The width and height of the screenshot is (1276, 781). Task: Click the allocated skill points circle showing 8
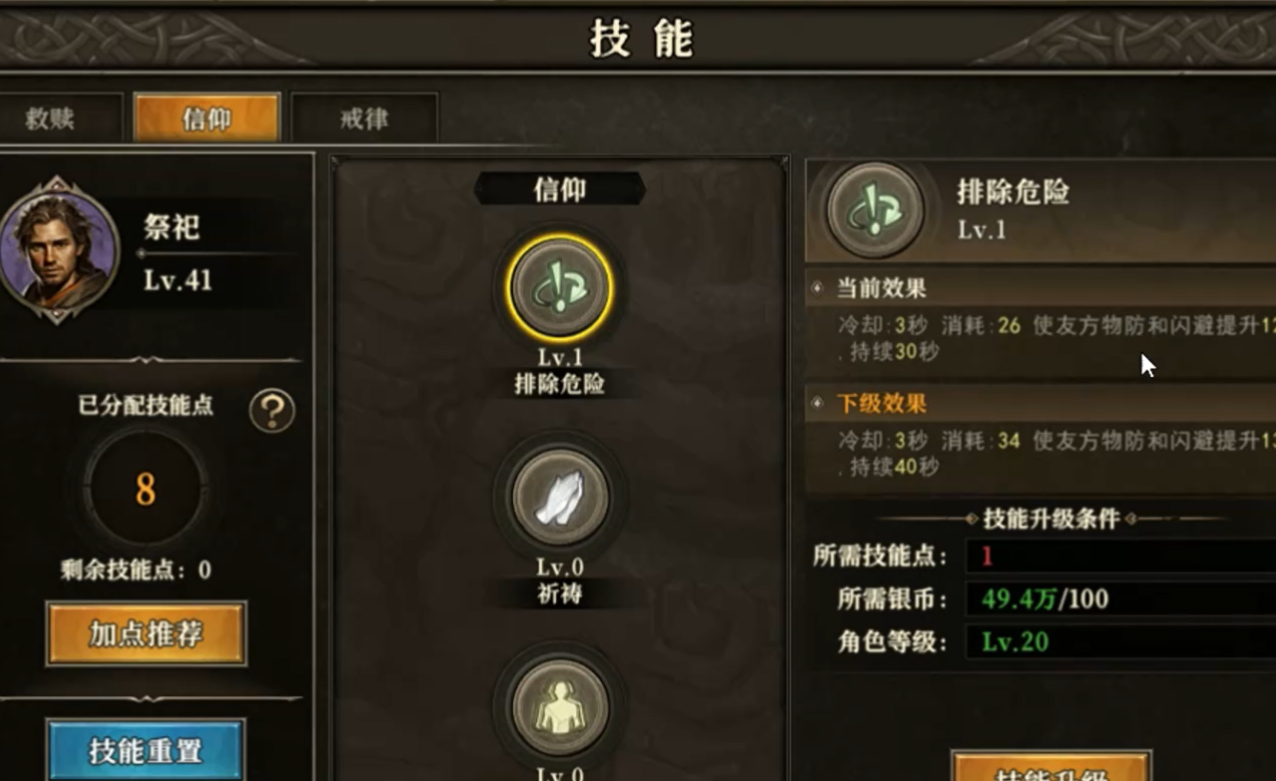tap(146, 490)
